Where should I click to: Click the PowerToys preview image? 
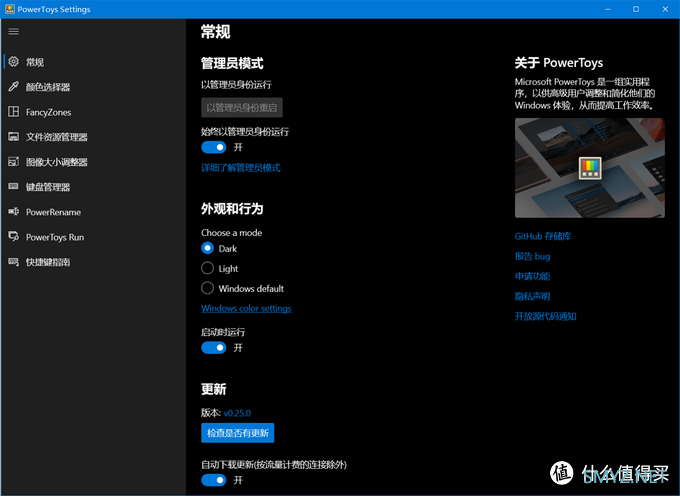click(589, 168)
